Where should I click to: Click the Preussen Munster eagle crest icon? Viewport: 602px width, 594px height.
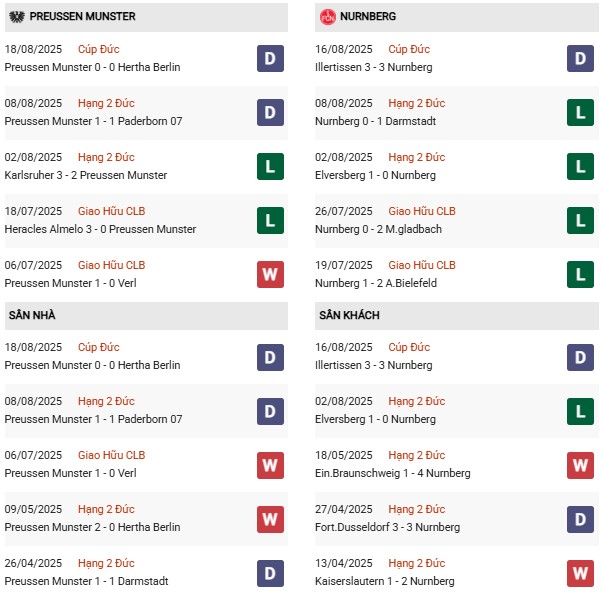tap(17, 17)
